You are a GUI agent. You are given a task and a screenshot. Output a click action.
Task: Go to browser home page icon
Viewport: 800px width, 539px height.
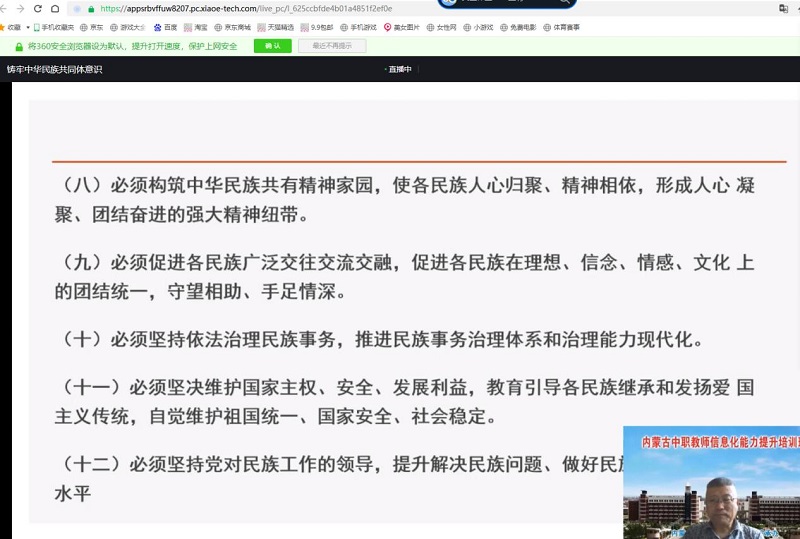[56, 8]
